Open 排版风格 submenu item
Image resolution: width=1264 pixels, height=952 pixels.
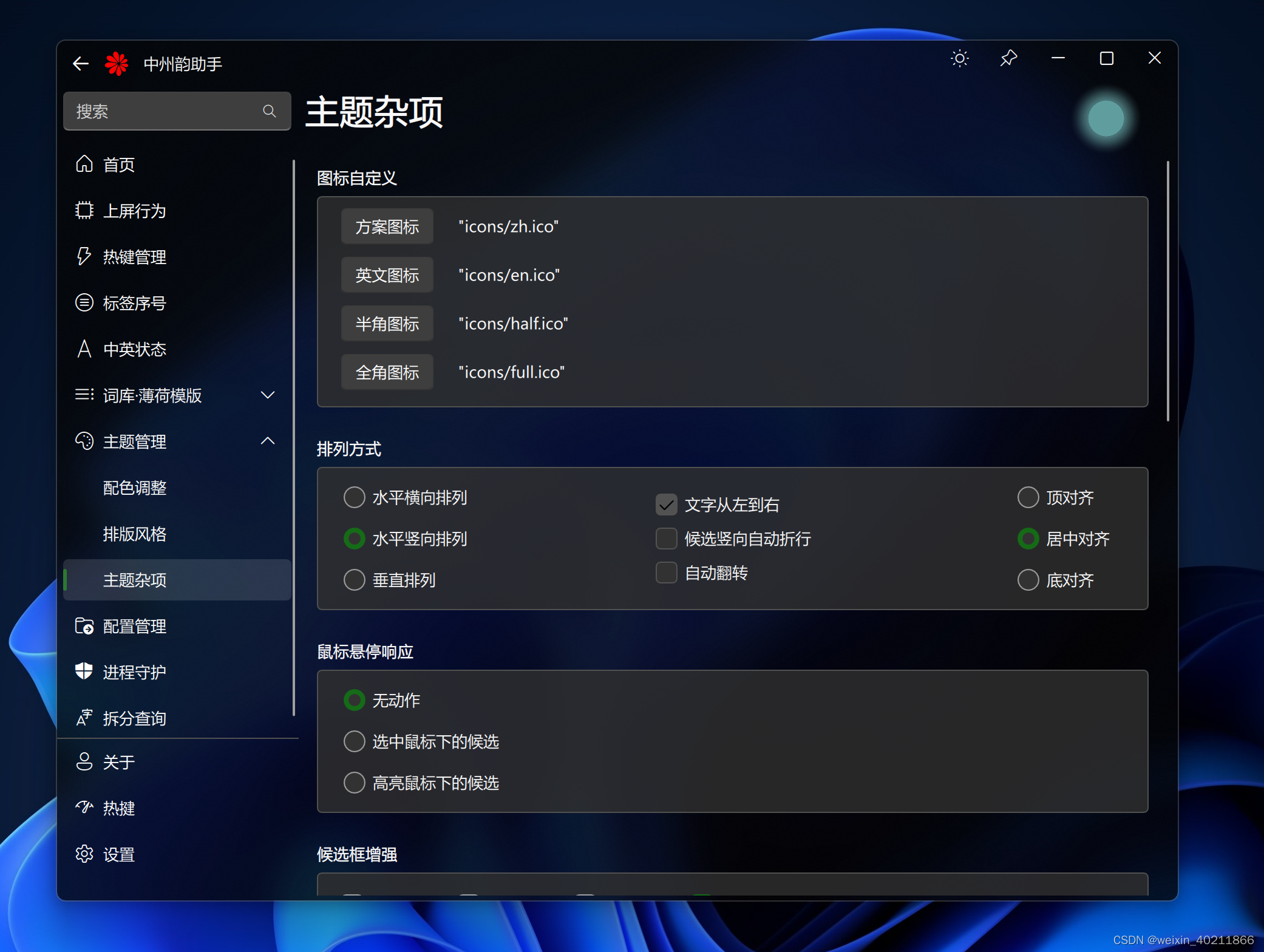click(135, 534)
